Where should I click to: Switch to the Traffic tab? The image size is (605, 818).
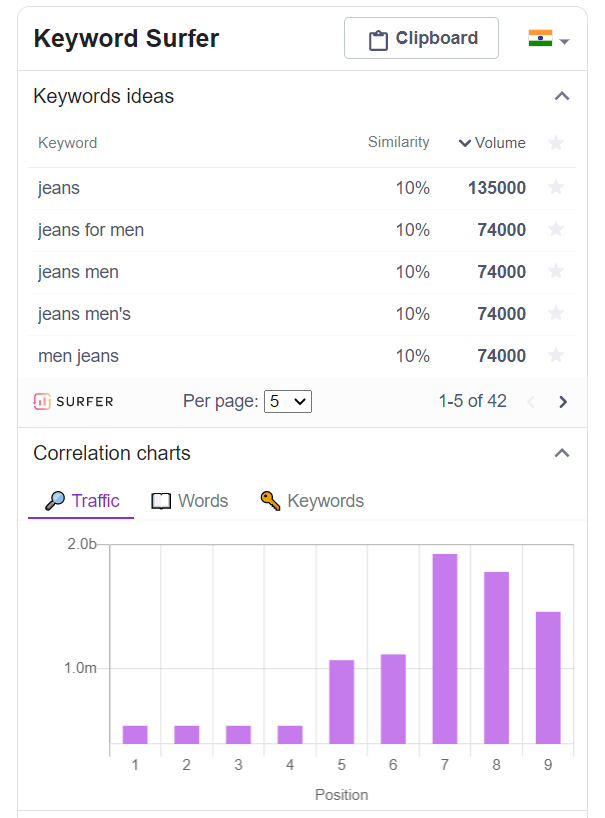pyautogui.click(x=82, y=501)
